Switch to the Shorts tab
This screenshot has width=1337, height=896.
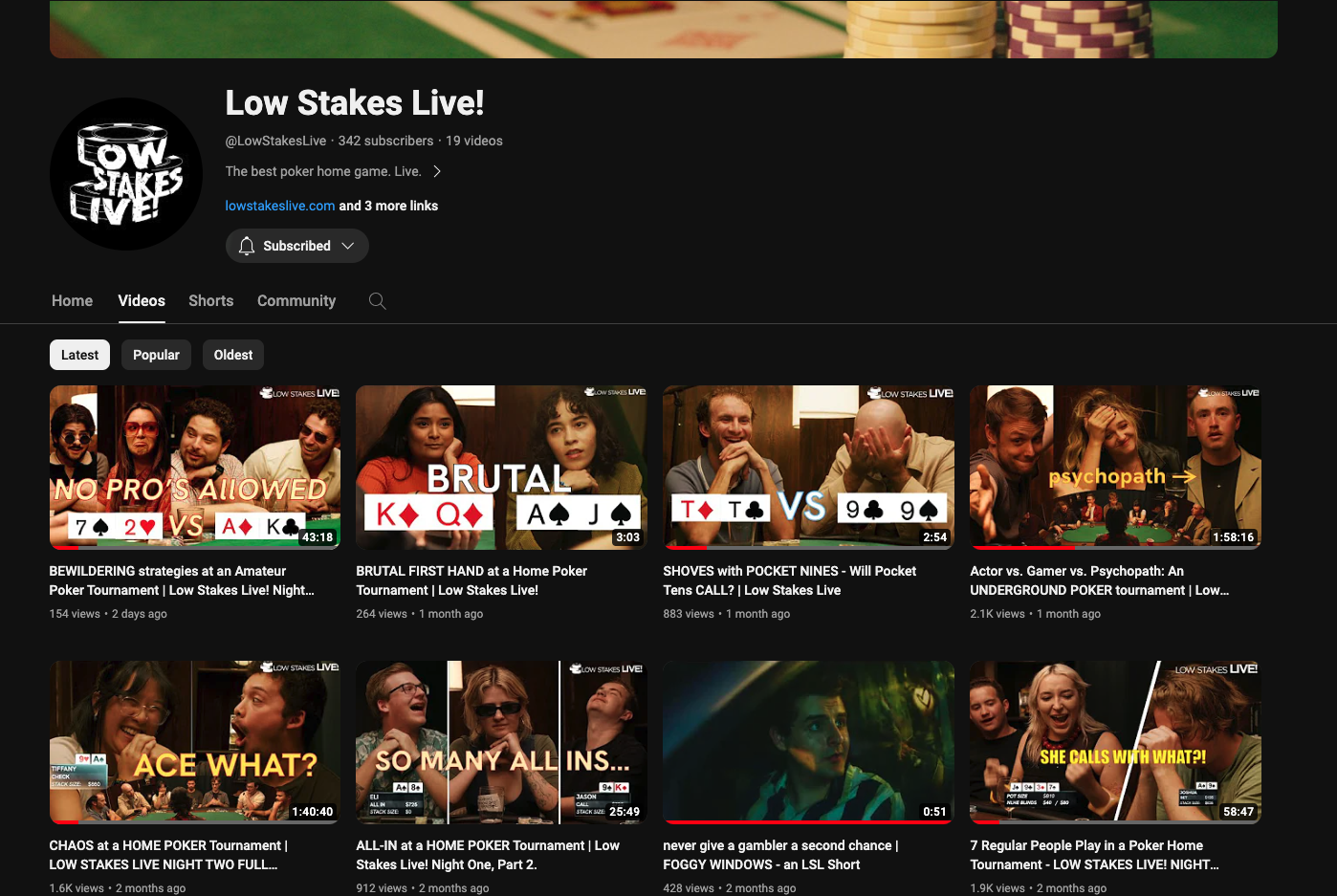[211, 300]
